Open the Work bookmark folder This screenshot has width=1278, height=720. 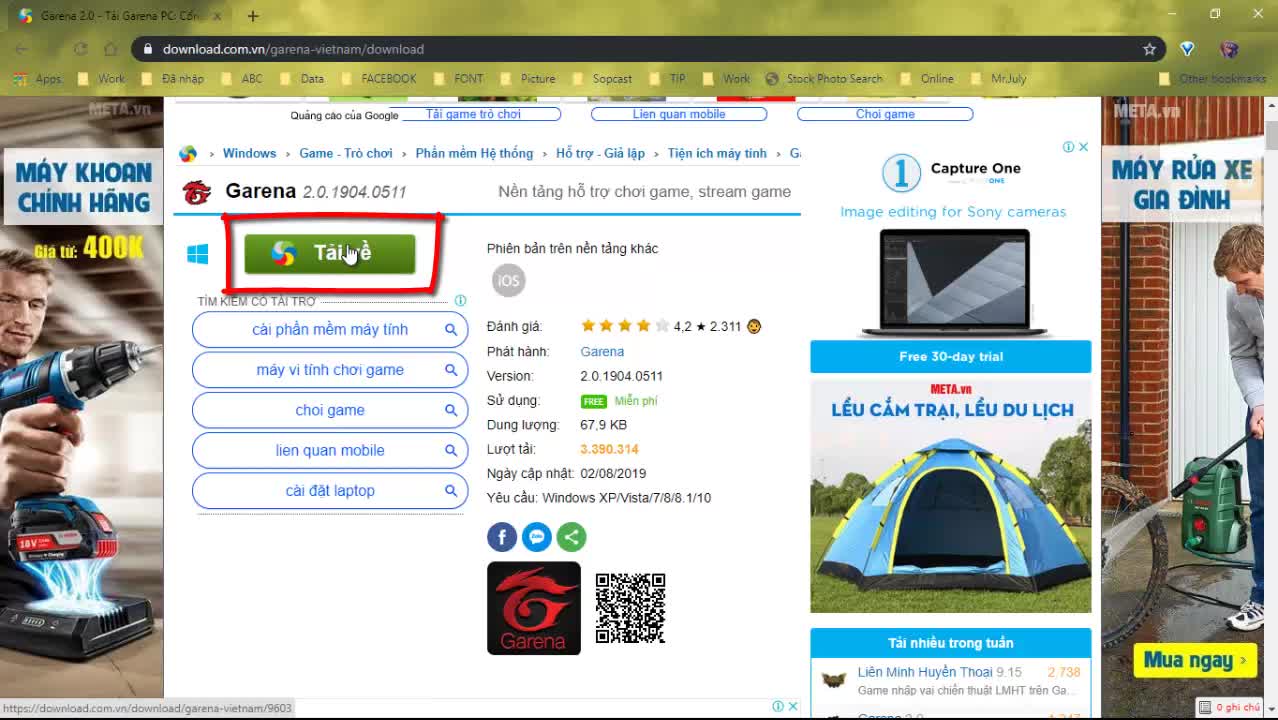tap(102, 79)
